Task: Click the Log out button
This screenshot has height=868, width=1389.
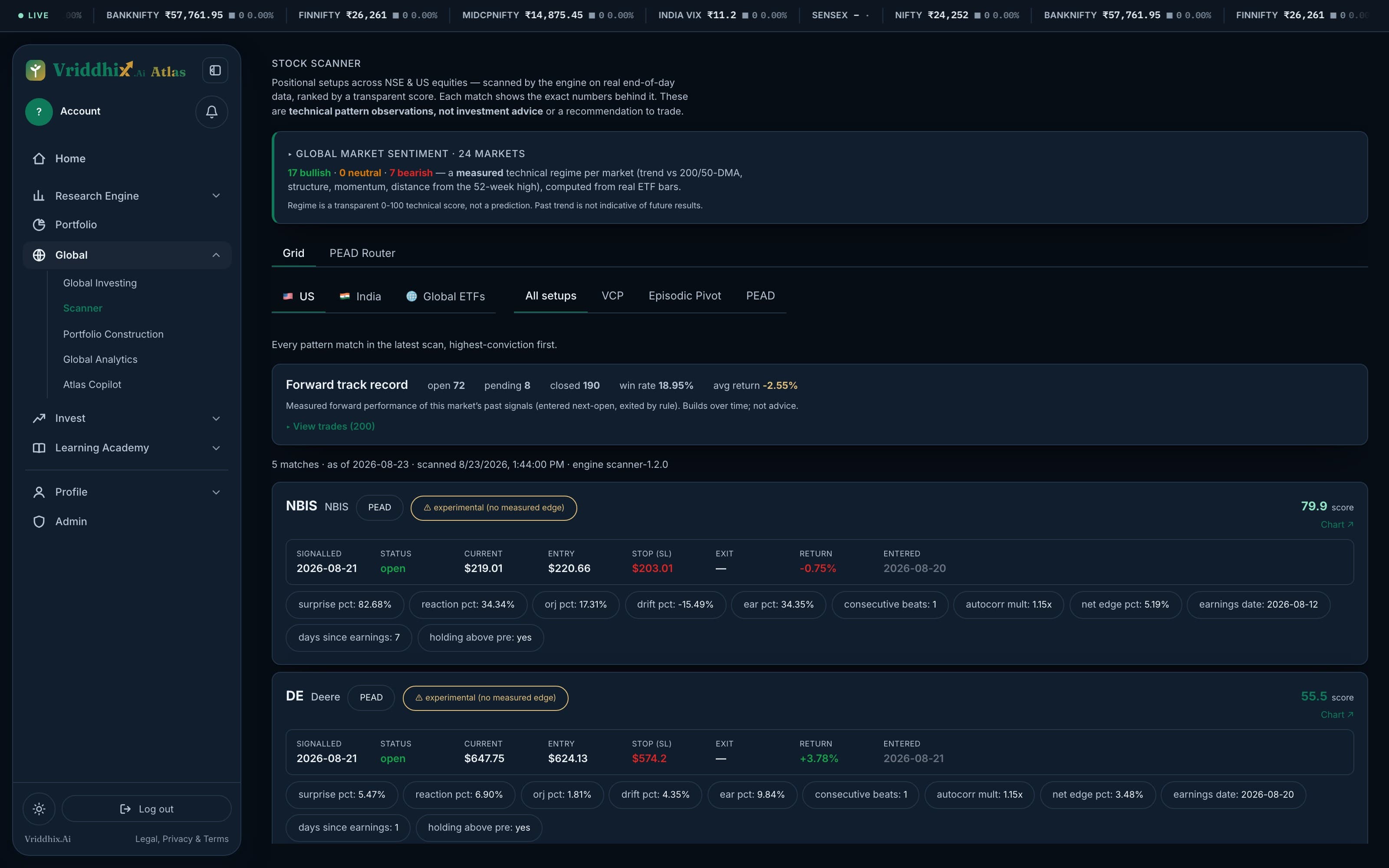Action: [147, 809]
